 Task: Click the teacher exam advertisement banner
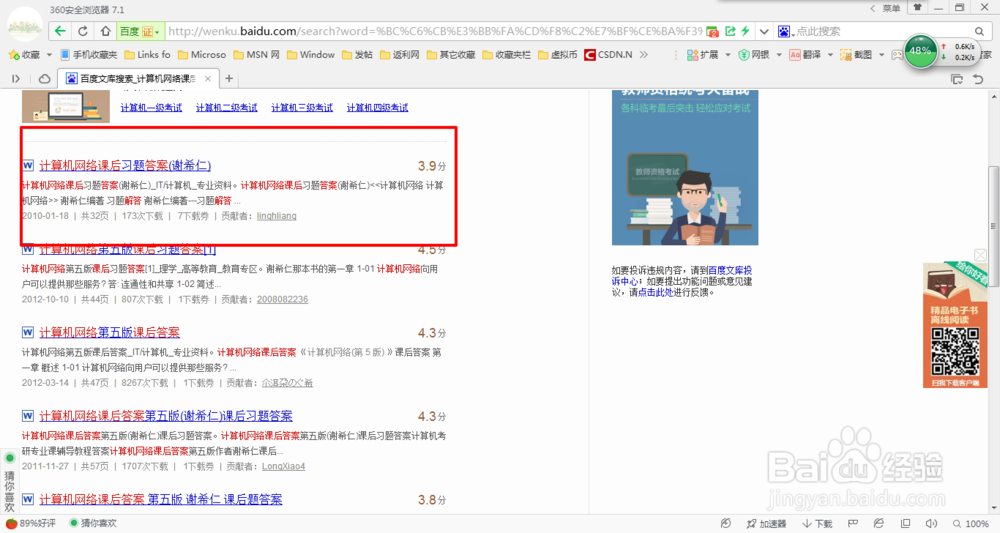click(x=685, y=167)
